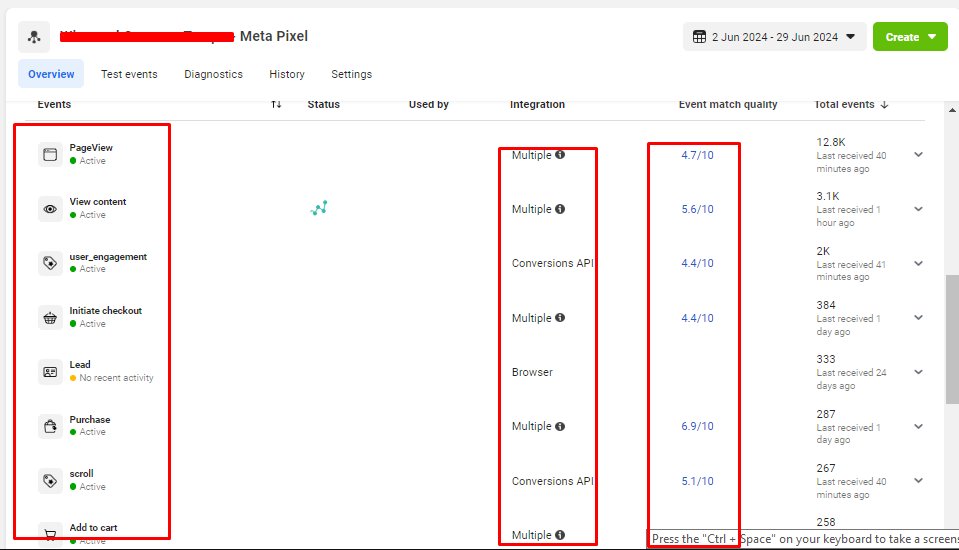Click the scroll event name
Viewport: 959px width, 550px height.
(x=81, y=474)
